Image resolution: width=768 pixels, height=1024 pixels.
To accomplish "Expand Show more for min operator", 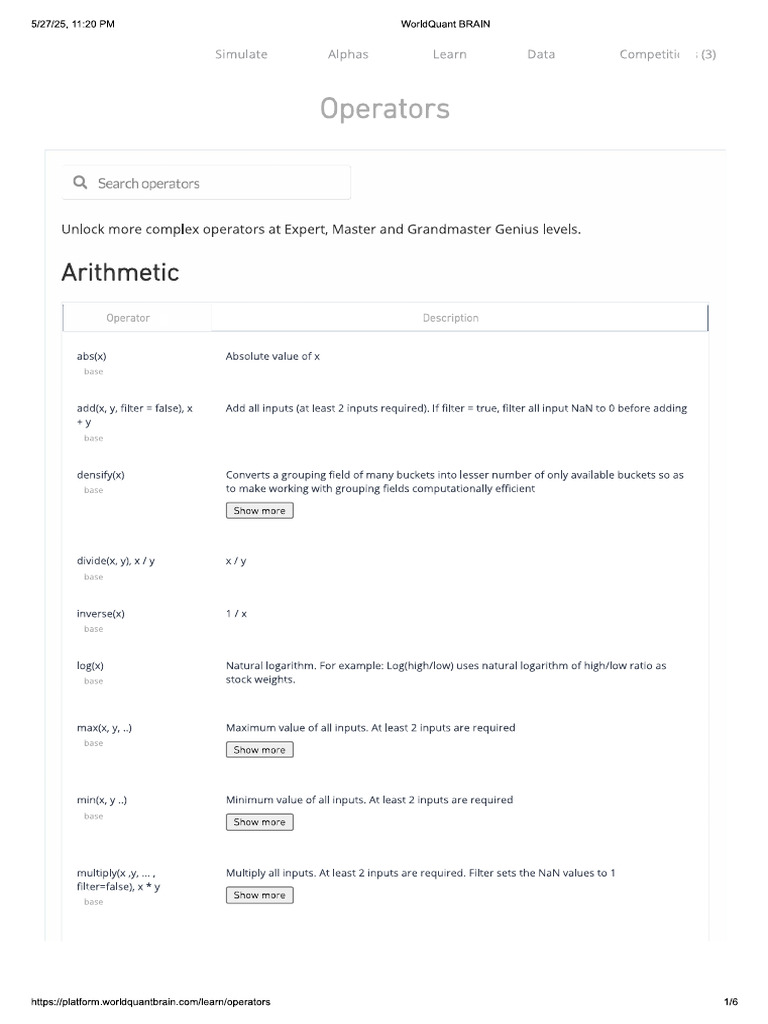I will point(259,822).
